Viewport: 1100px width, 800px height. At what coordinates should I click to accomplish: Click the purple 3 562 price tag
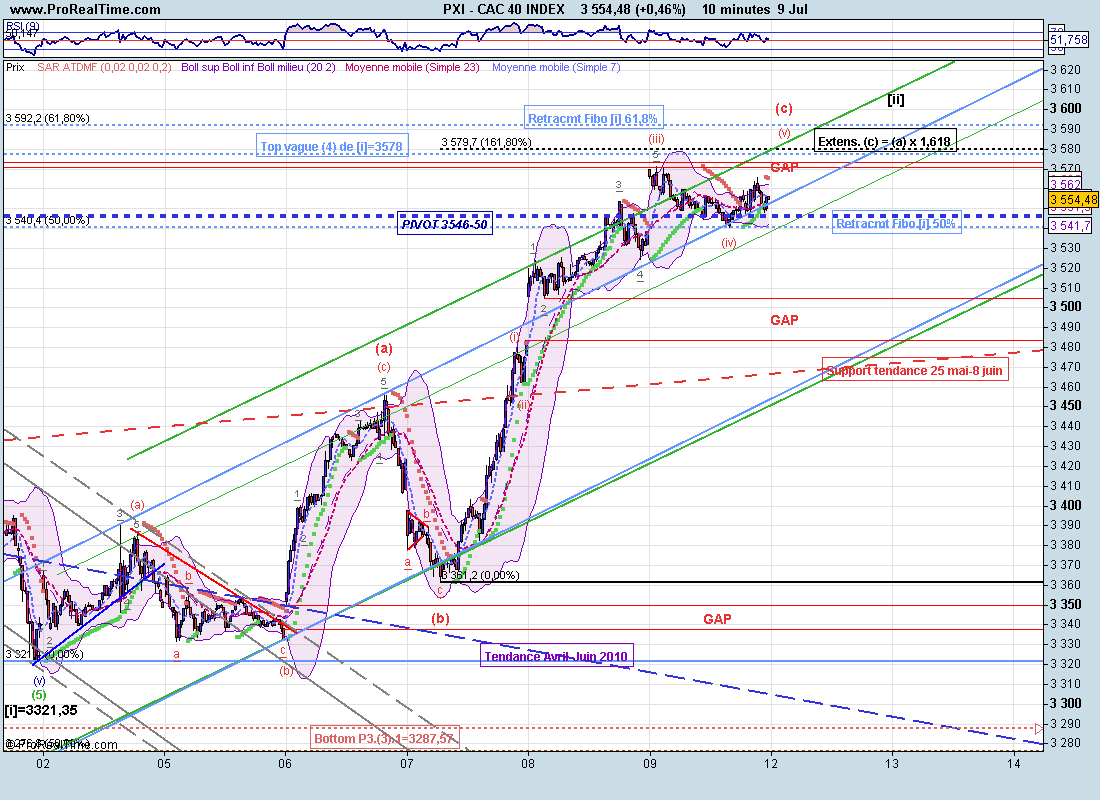click(x=1066, y=185)
